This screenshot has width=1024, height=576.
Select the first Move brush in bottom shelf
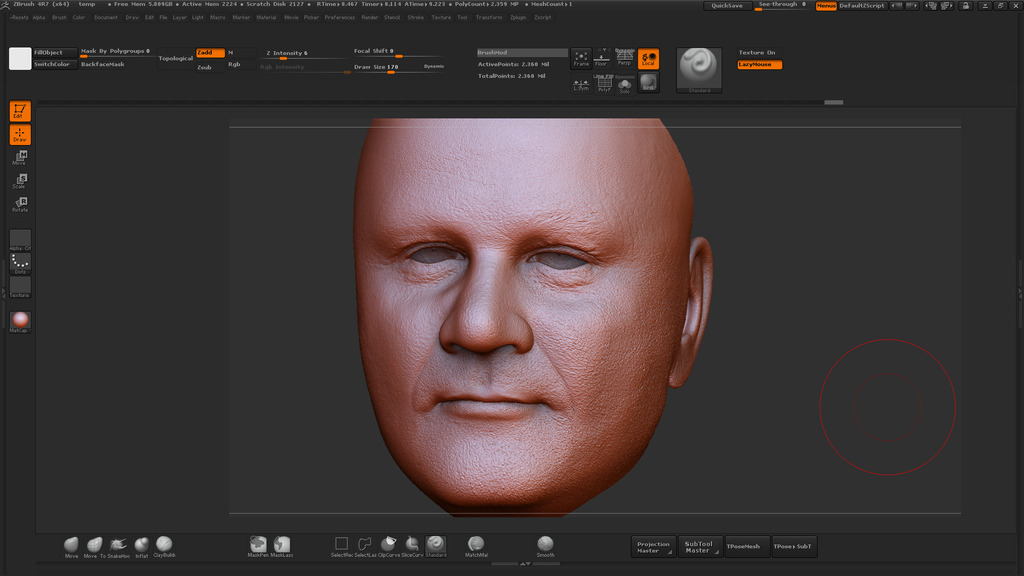pyautogui.click(x=71, y=547)
